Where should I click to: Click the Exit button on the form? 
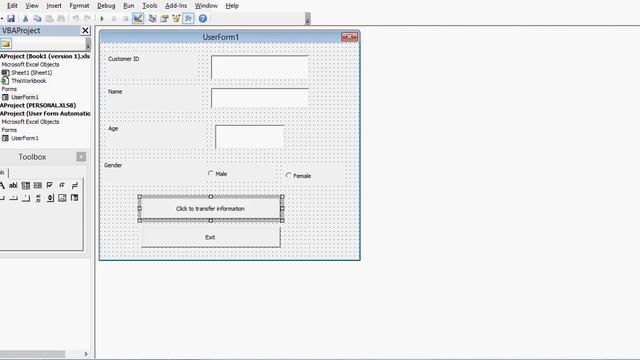(x=211, y=237)
